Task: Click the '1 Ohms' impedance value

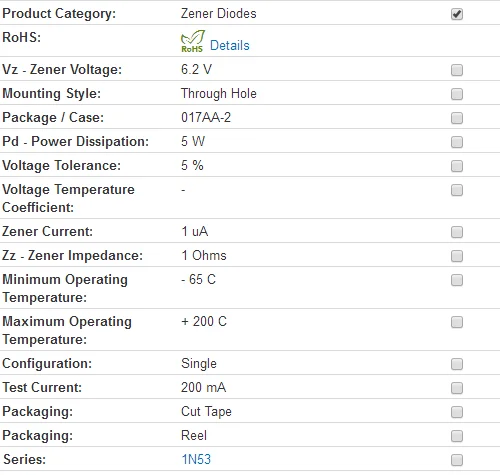Action: point(204,255)
